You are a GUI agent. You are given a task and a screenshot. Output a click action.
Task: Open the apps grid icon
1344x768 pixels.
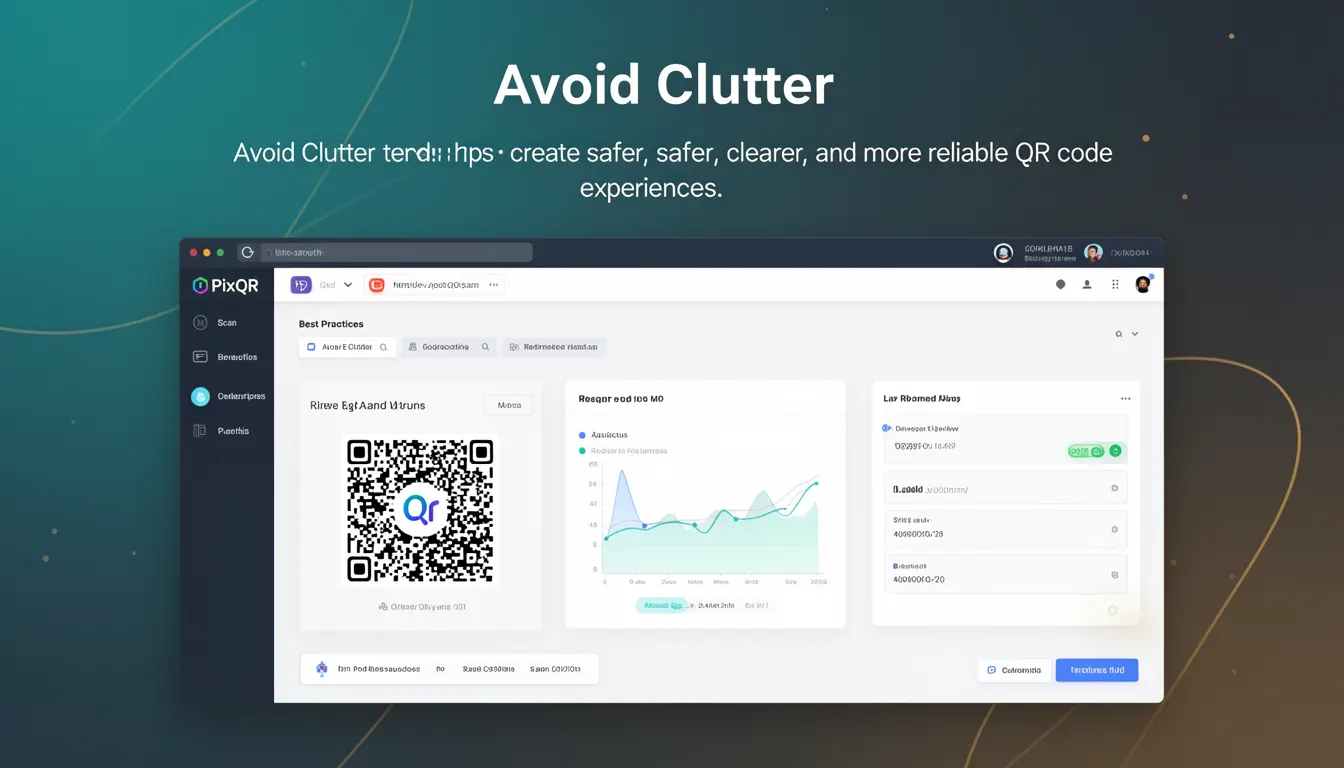coord(1115,285)
